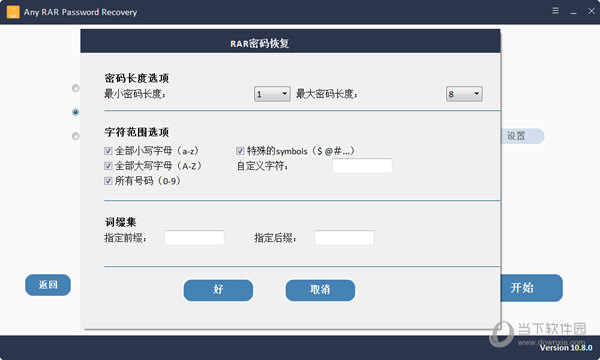Image resolution: width=600 pixels, height=360 pixels.
Task: Minimize the Any RAR Password Recovery window
Action: coord(573,12)
